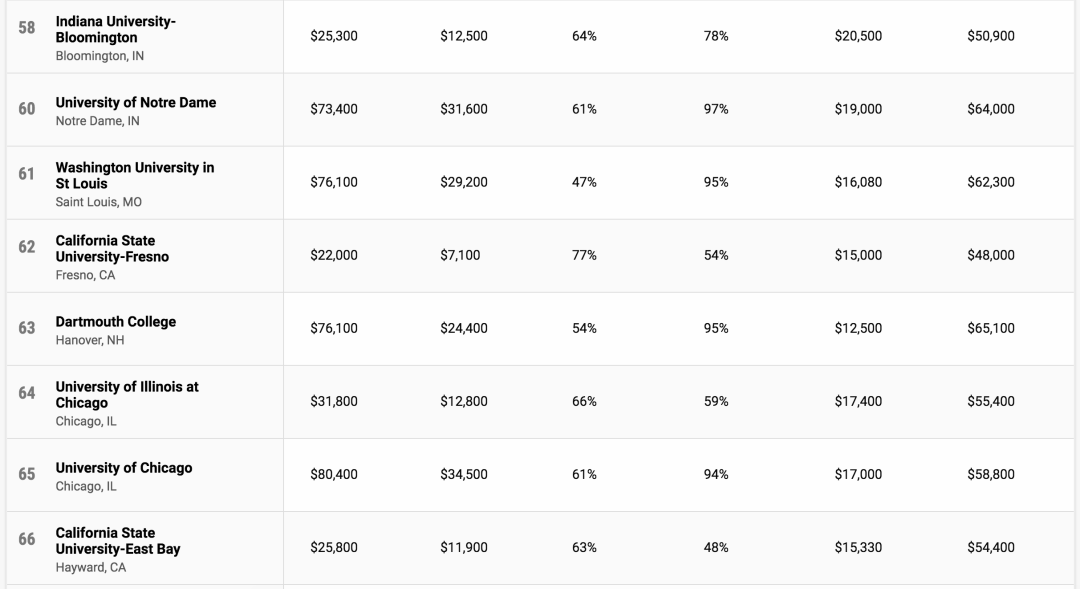Click Hayward, CA location text

pos(91,567)
